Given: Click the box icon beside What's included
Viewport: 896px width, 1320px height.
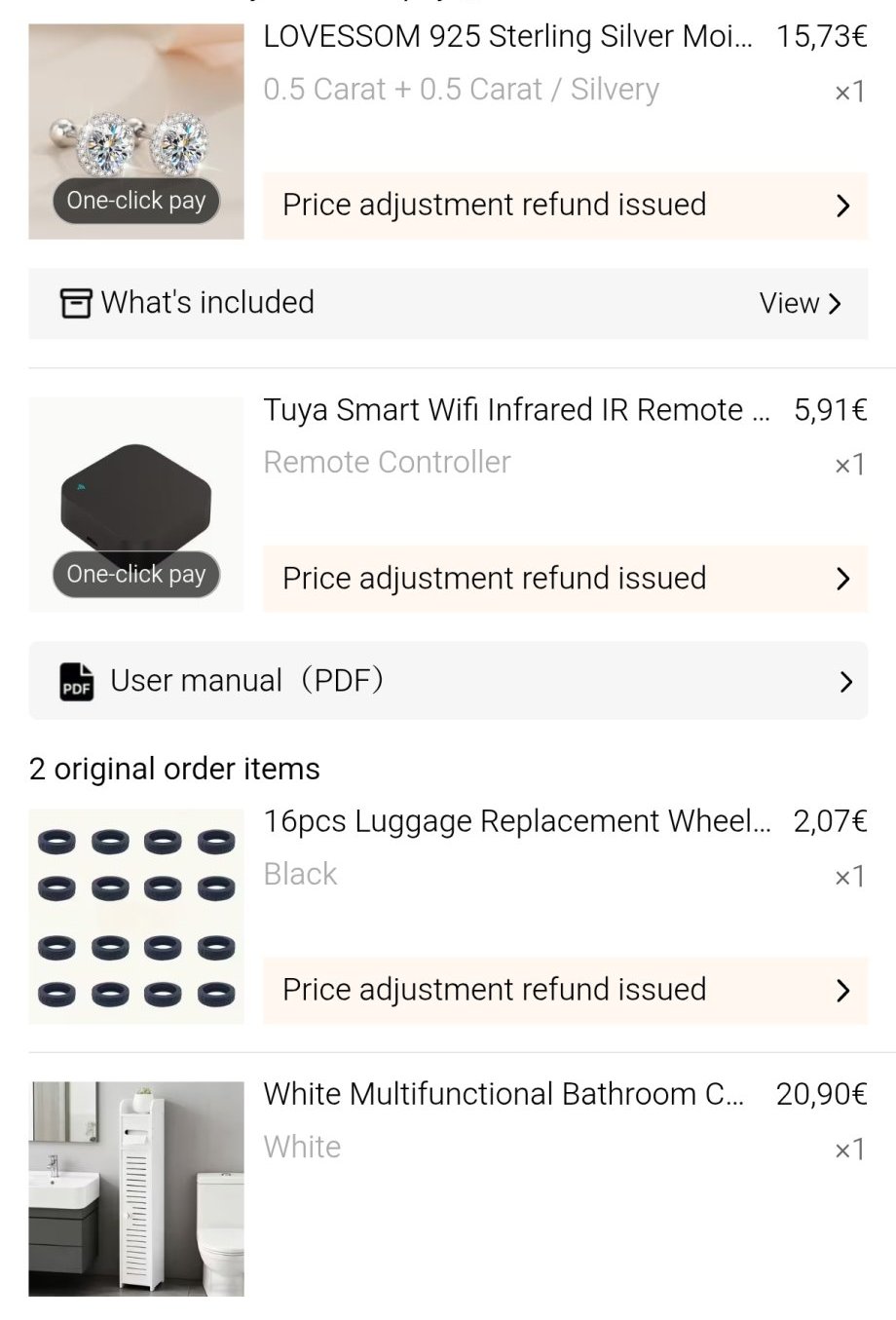Looking at the screenshot, I should pos(76,303).
